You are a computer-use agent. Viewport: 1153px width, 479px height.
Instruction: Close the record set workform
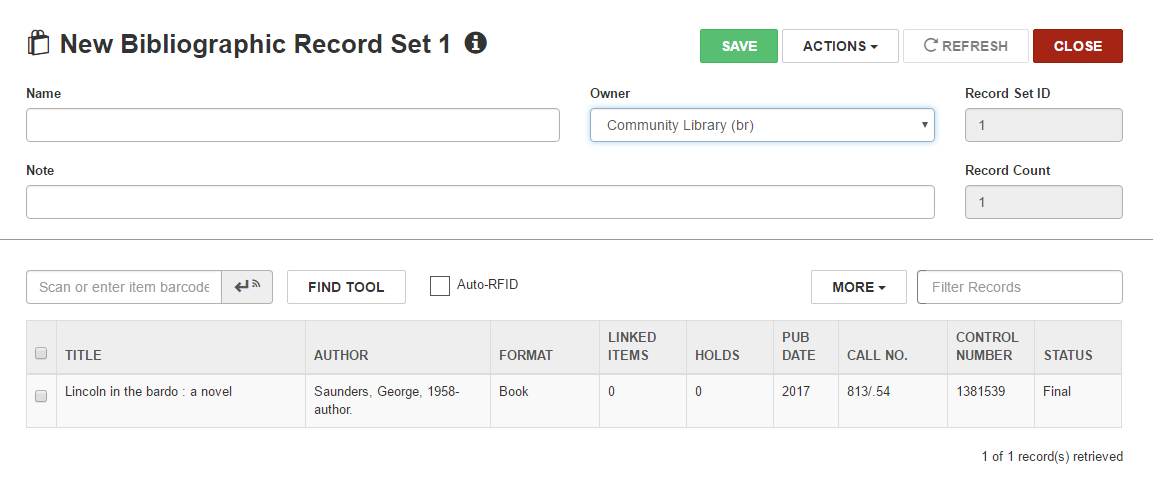click(x=1077, y=46)
